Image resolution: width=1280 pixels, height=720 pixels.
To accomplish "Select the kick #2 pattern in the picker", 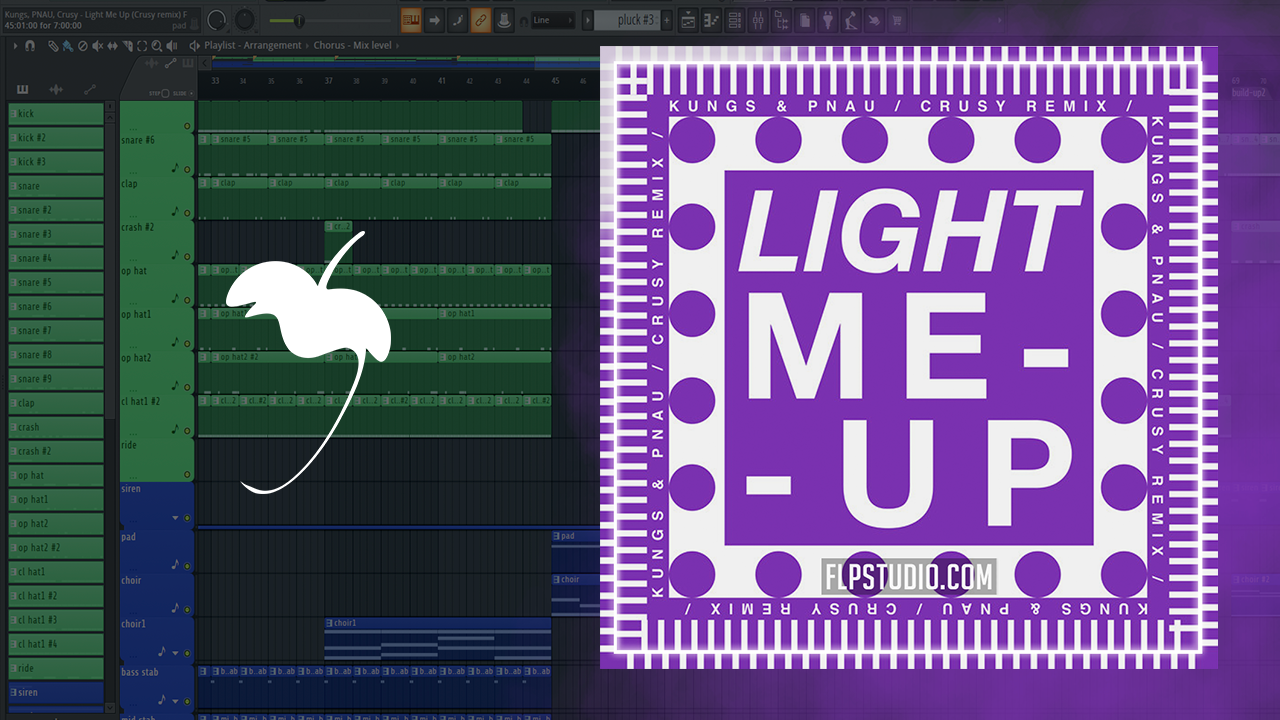I will (x=56, y=138).
